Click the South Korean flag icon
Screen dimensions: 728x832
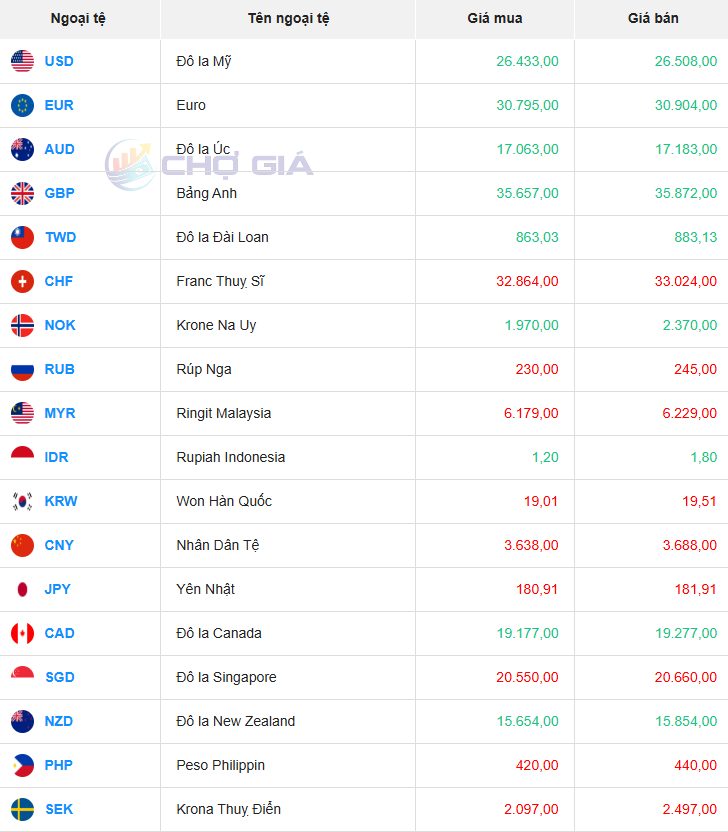tap(22, 501)
